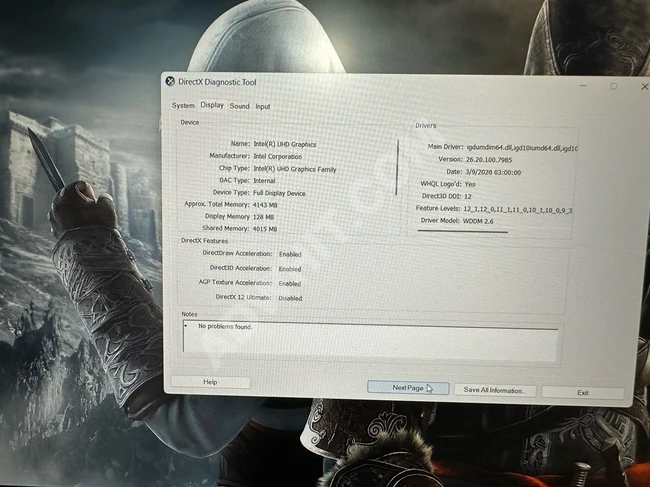Select the Display tab
Screen dimensions: 650x487
click(x=212, y=105)
